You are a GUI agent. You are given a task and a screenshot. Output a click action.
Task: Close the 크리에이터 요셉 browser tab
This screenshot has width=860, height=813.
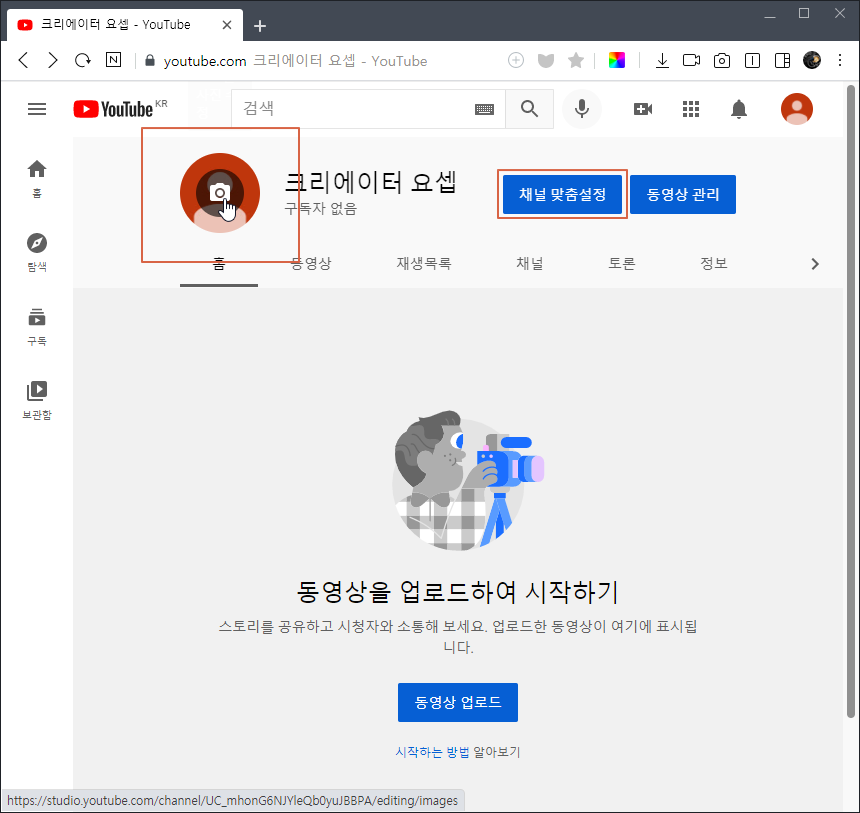(x=227, y=25)
